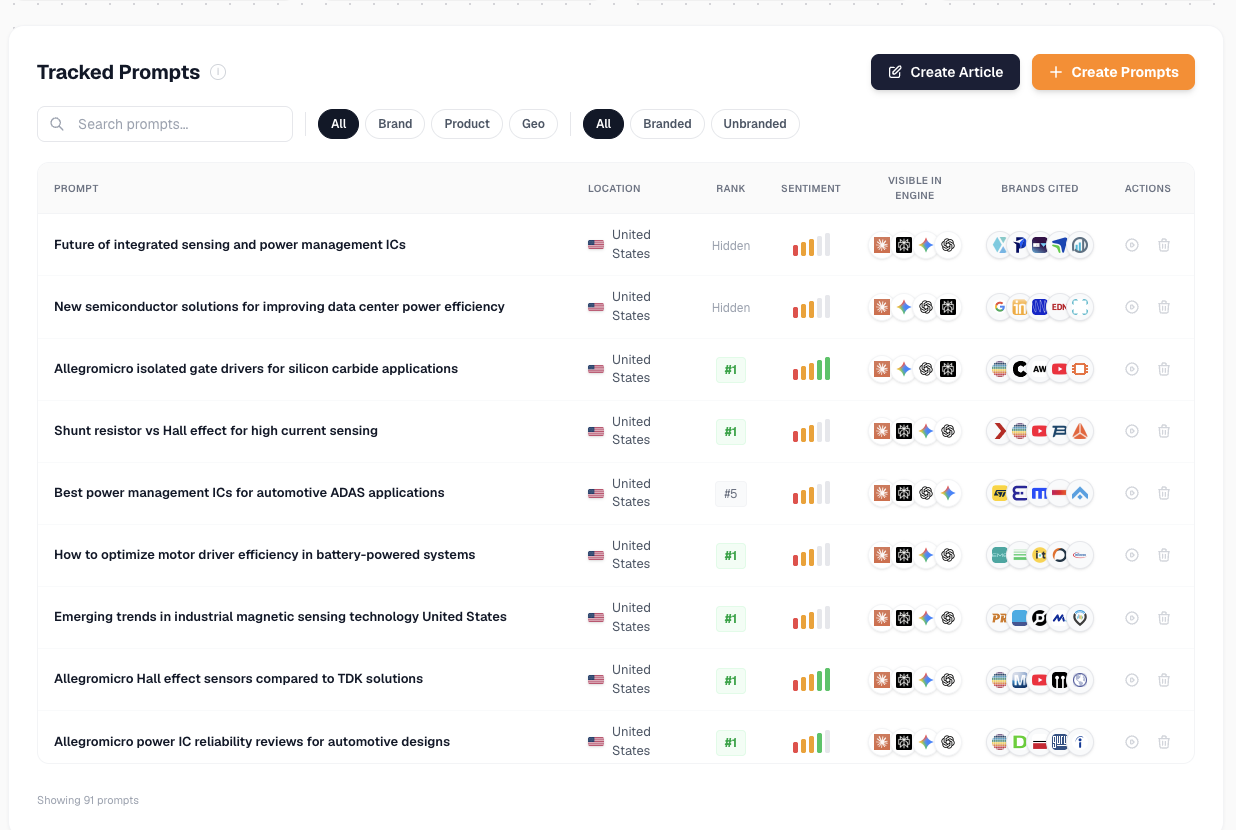This screenshot has height=830, width=1236.
Task: Click the Gemini engine icon on the Shunt resistor row
Action: [926, 431]
